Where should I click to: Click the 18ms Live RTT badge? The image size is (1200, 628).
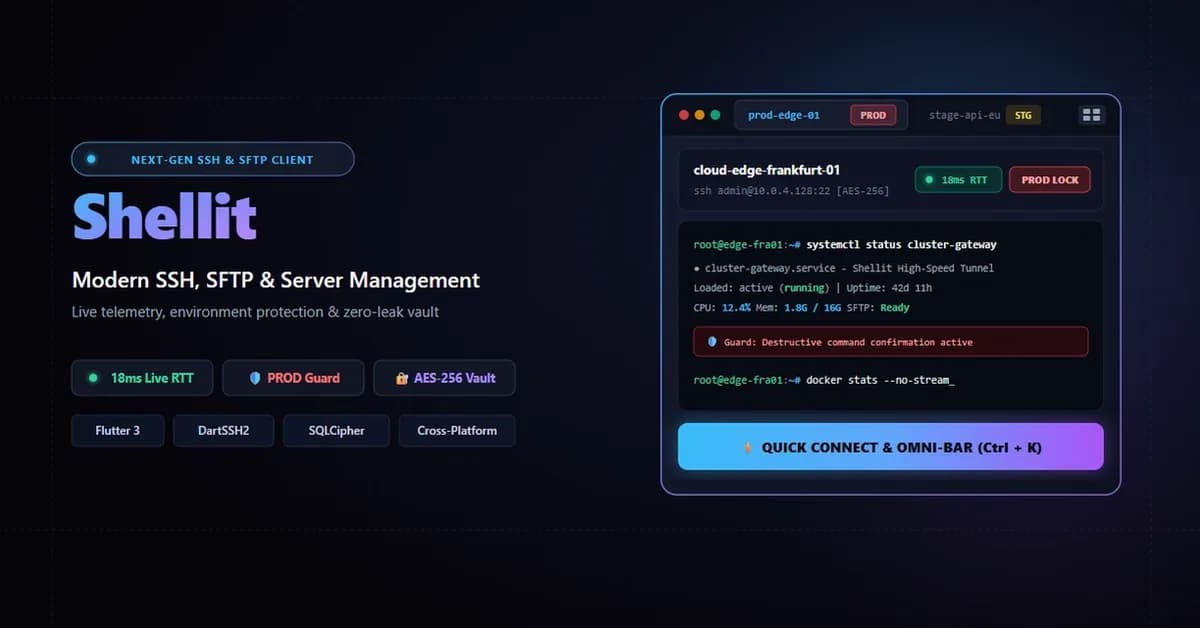[x=142, y=378]
